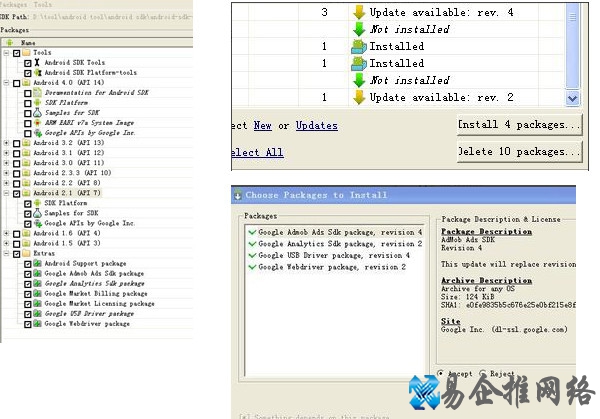600x419 pixels.
Task: Expand the Android 1.6 (API 4) node
Action: [6, 233]
